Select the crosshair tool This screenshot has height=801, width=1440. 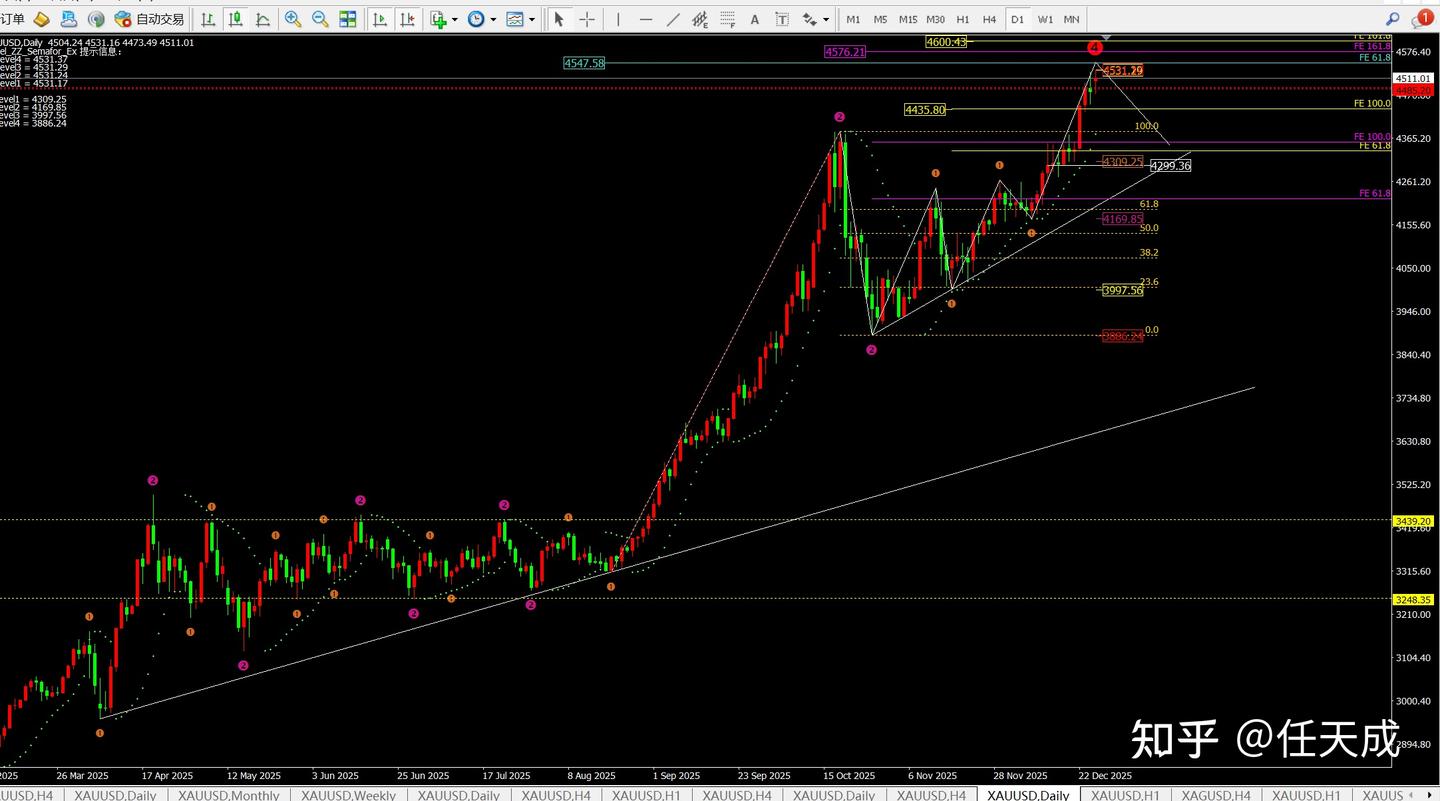pyautogui.click(x=586, y=19)
